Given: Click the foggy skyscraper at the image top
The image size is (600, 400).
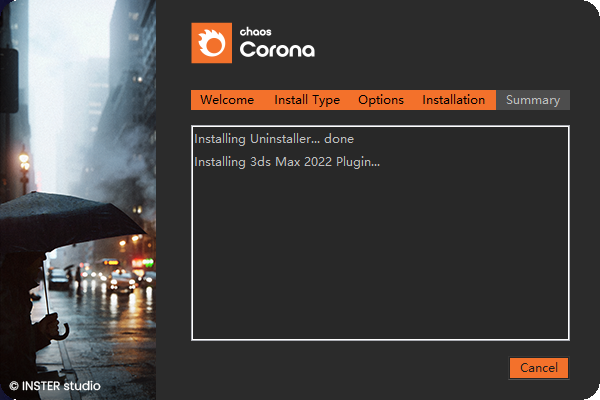Looking at the screenshot, I should pos(125,60).
